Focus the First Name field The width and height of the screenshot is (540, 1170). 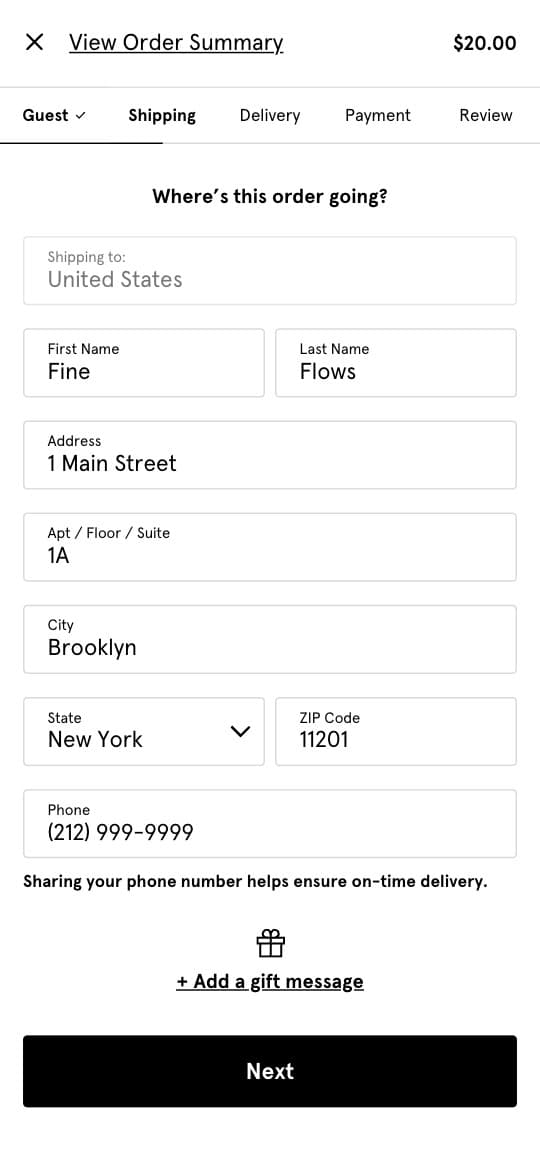click(x=144, y=363)
